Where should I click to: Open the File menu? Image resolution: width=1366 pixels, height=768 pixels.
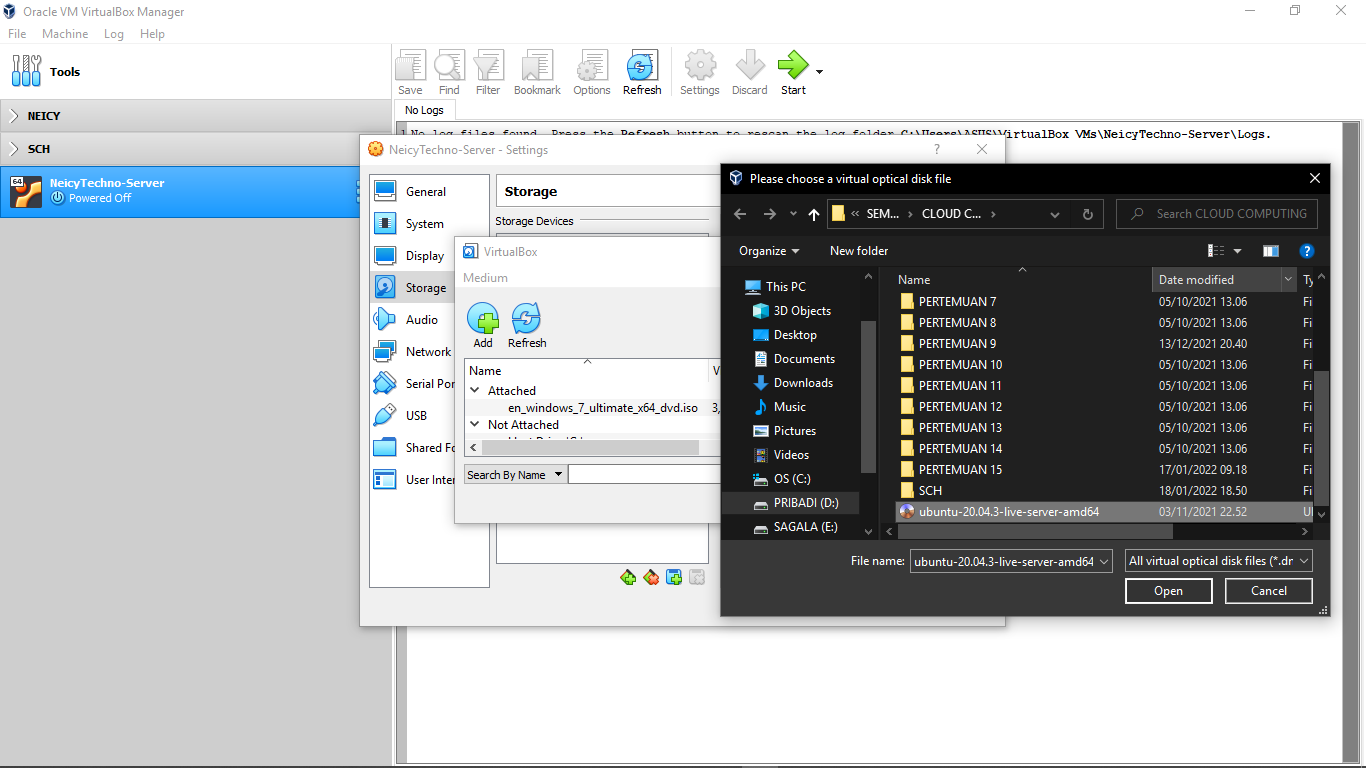tap(17, 34)
